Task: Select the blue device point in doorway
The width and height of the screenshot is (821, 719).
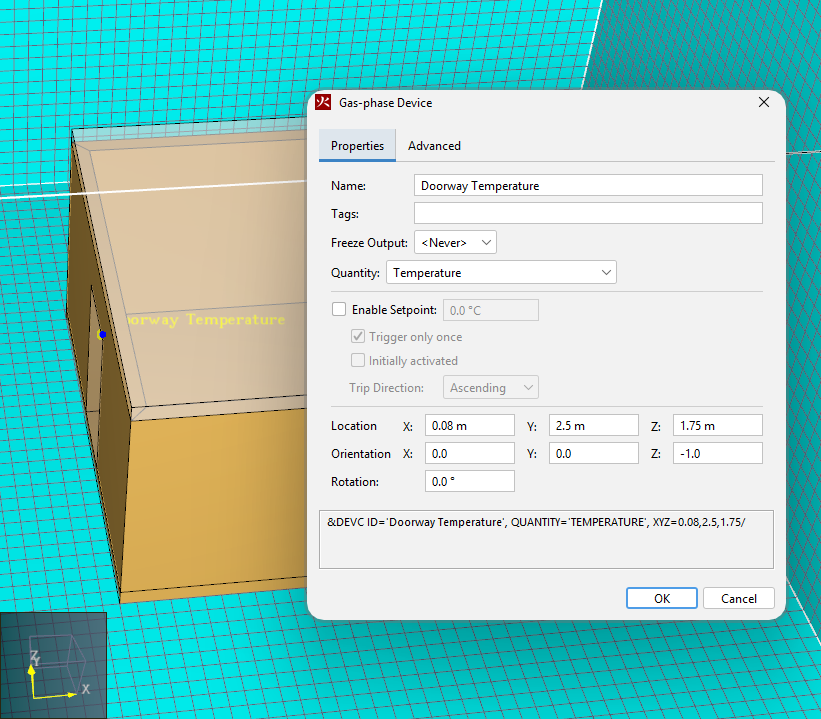Action: click(103, 334)
